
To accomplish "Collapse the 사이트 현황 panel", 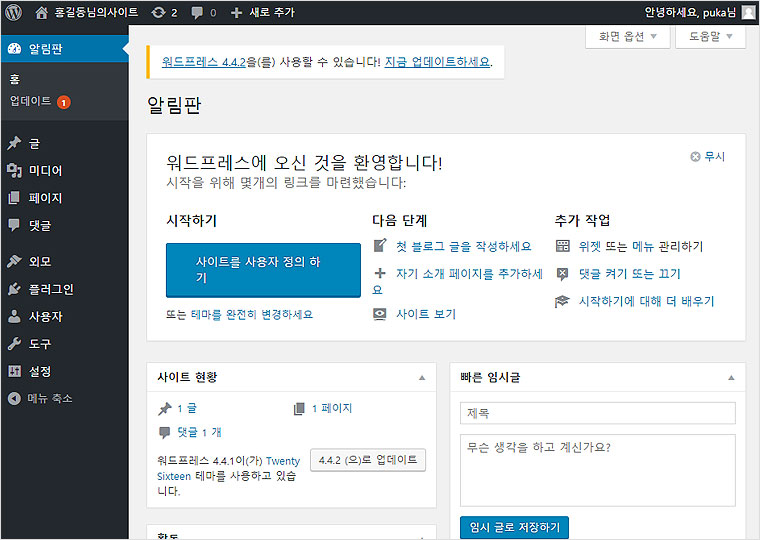I will 421,377.
